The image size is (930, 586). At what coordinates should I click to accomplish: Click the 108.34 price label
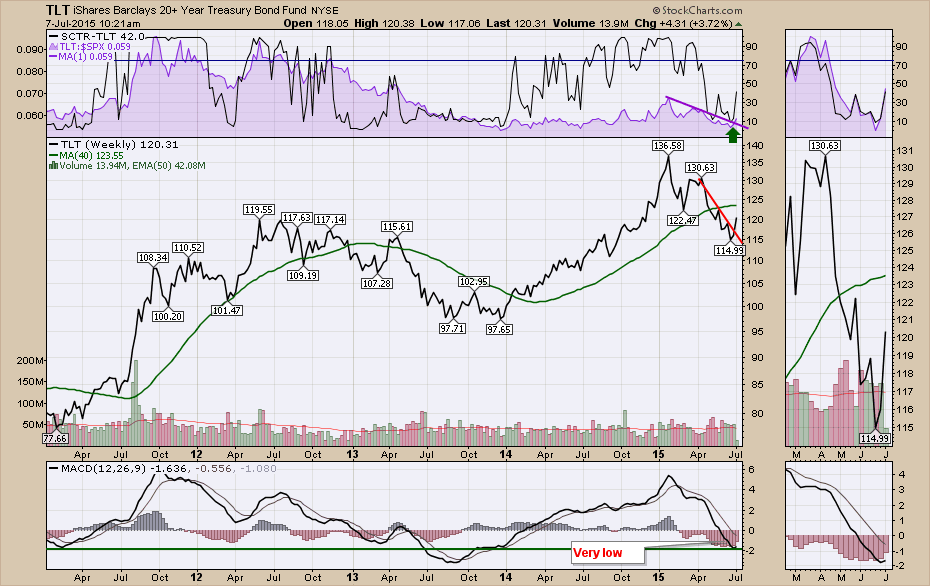click(x=152, y=257)
